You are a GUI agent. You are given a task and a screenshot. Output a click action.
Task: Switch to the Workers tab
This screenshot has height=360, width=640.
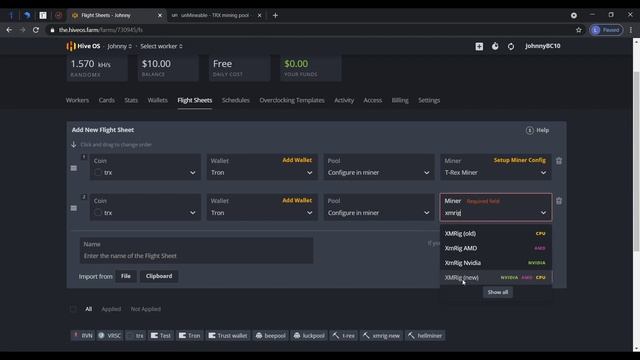77,100
